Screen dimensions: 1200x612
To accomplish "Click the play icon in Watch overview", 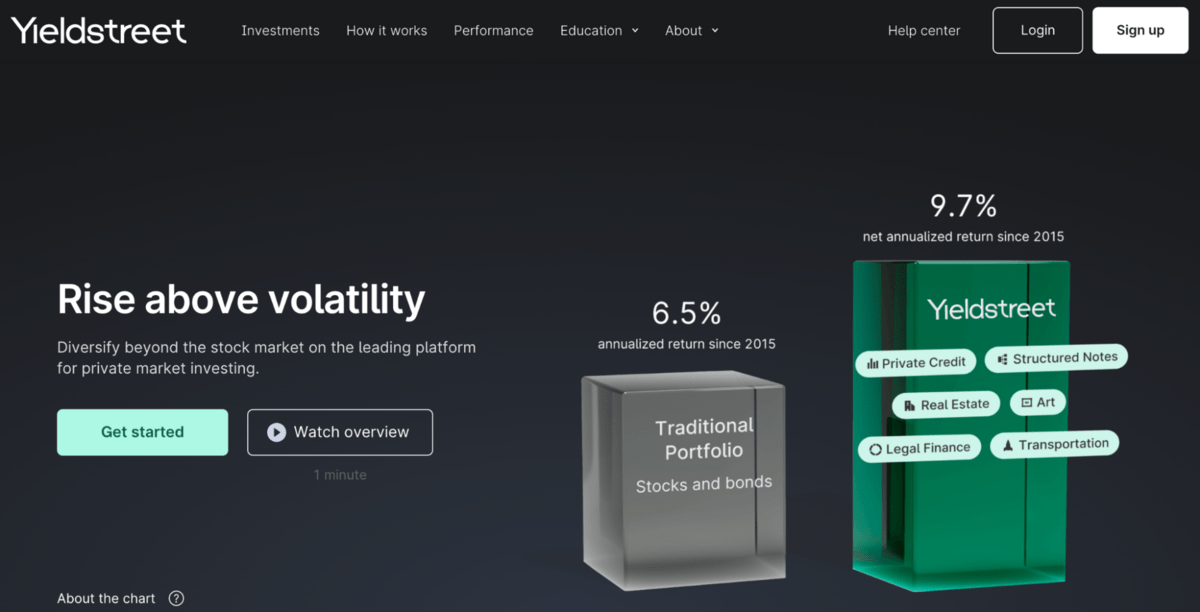I will tap(276, 432).
